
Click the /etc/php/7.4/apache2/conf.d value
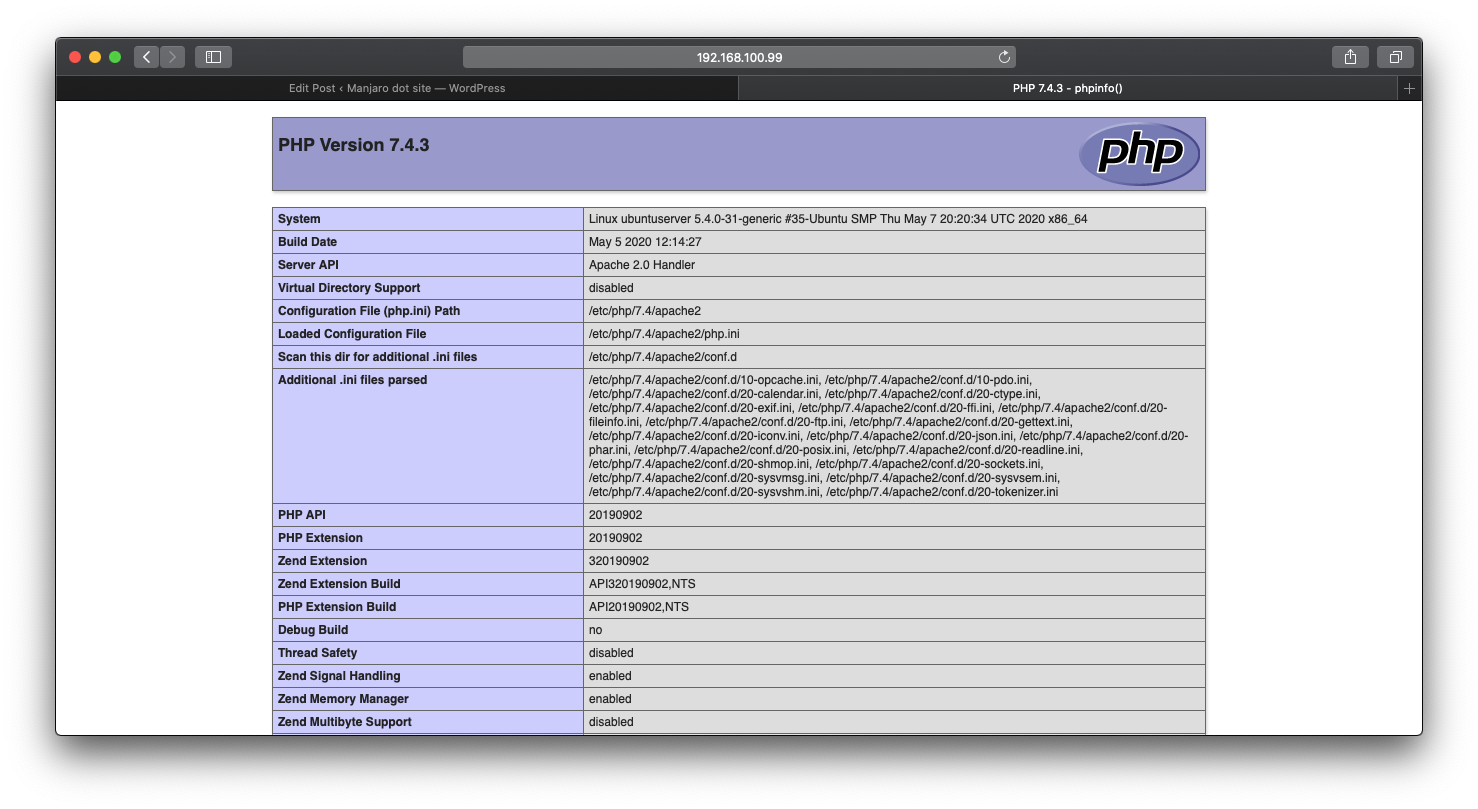663,357
